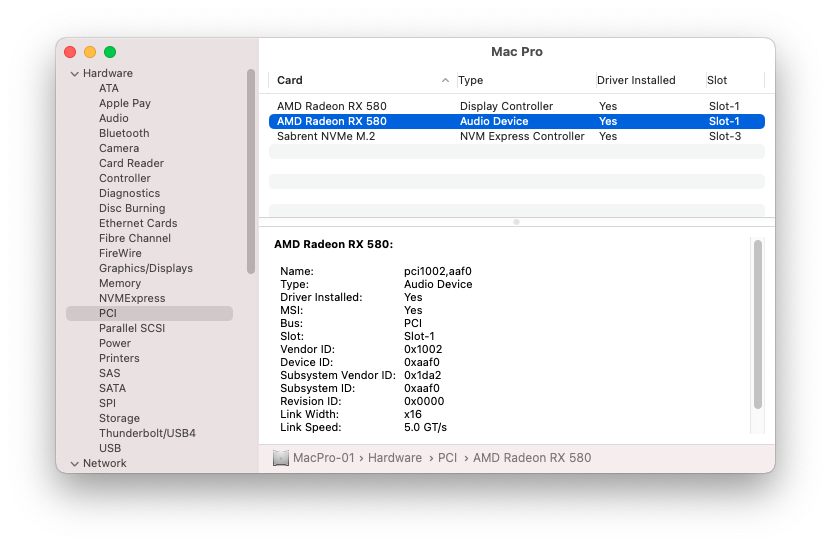
Task: Collapse the Hardware section in sidebar
Action: click(x=75, y=74)
